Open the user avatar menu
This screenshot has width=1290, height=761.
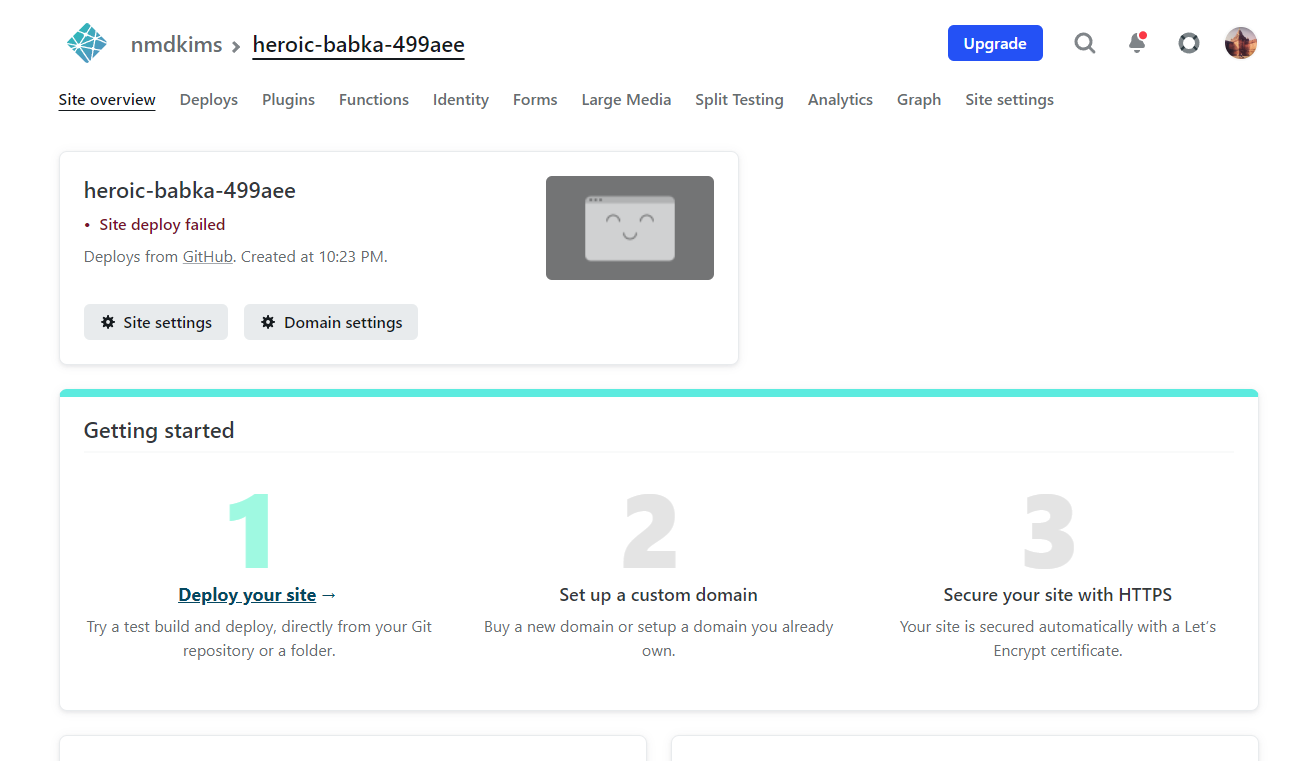pyautogui.click(x=1241, y=43)
